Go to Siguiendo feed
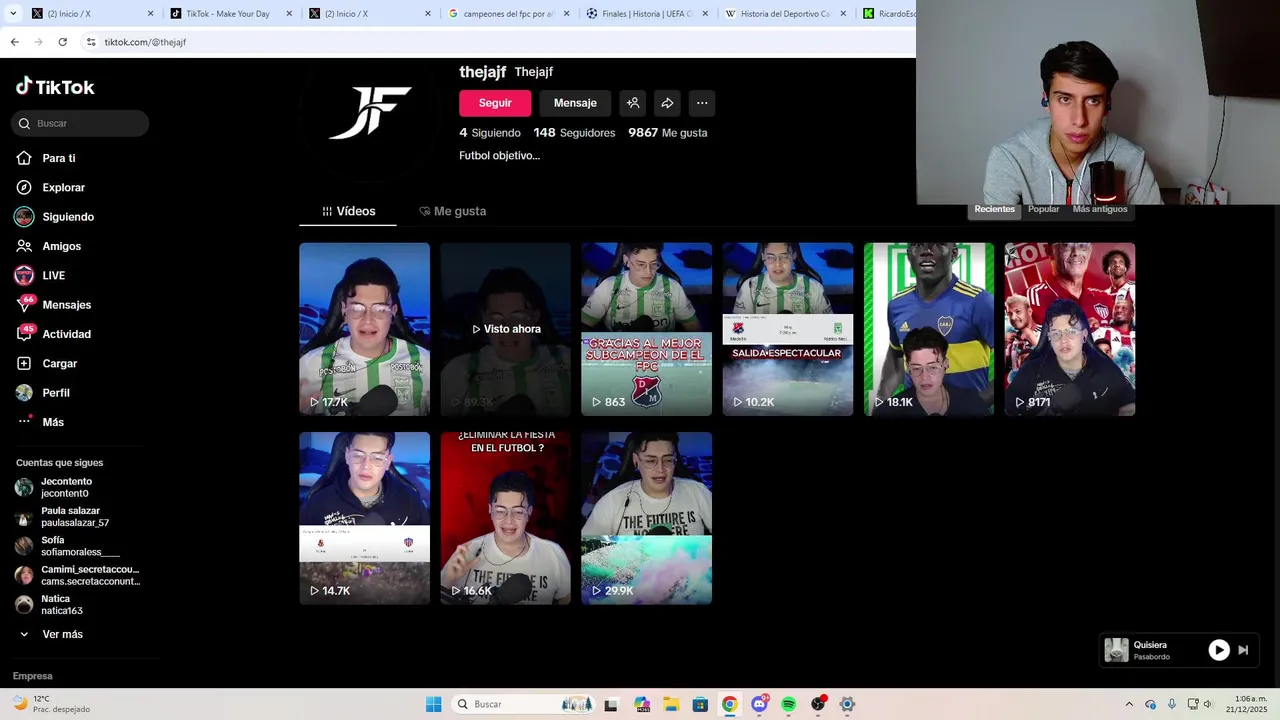 [55, 217]
